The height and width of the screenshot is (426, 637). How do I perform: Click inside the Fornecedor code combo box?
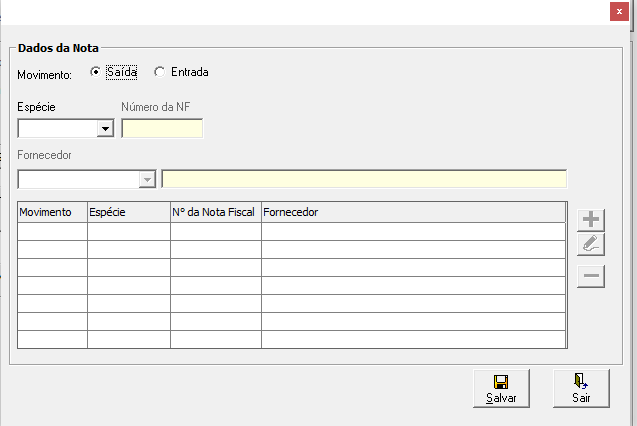coord(78,179)
